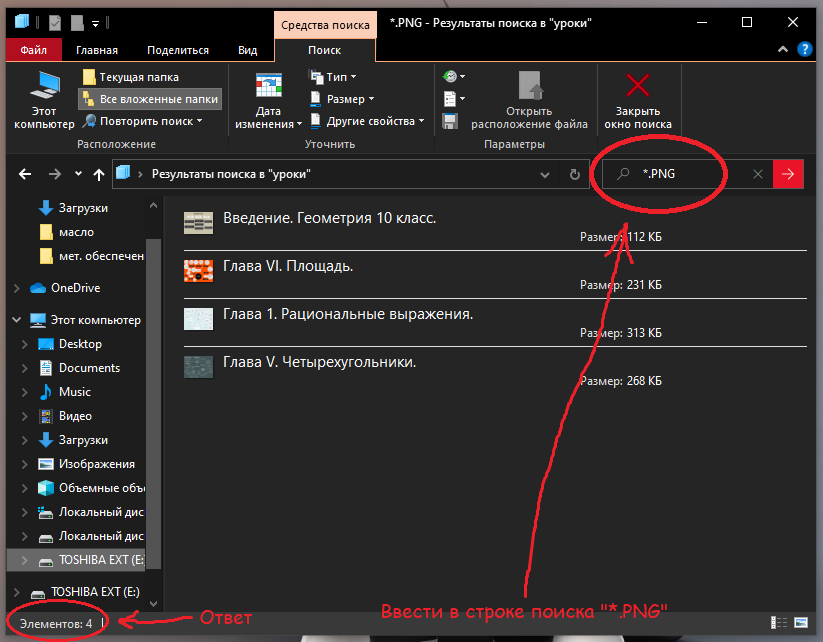Open the Recent searches dropdown icon

(454, 77)
